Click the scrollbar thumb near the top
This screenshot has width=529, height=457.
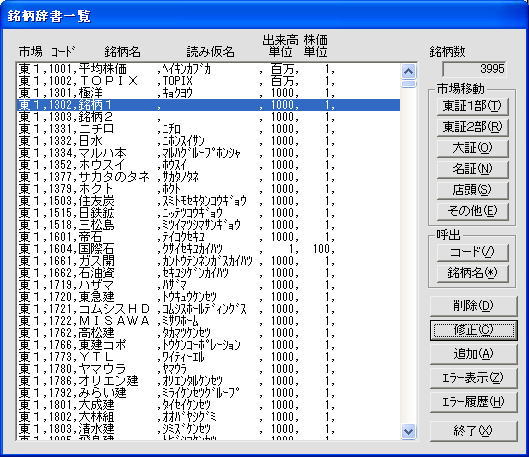pyautogui.click(x=409, y=83)
